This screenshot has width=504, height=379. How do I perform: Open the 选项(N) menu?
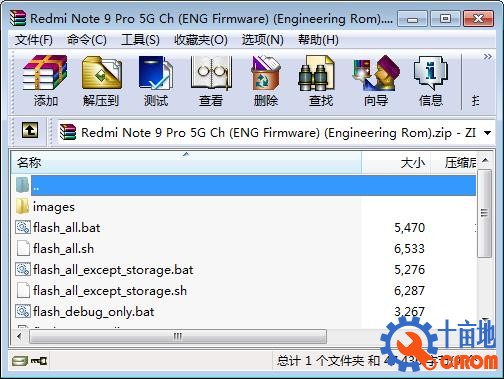263,40
